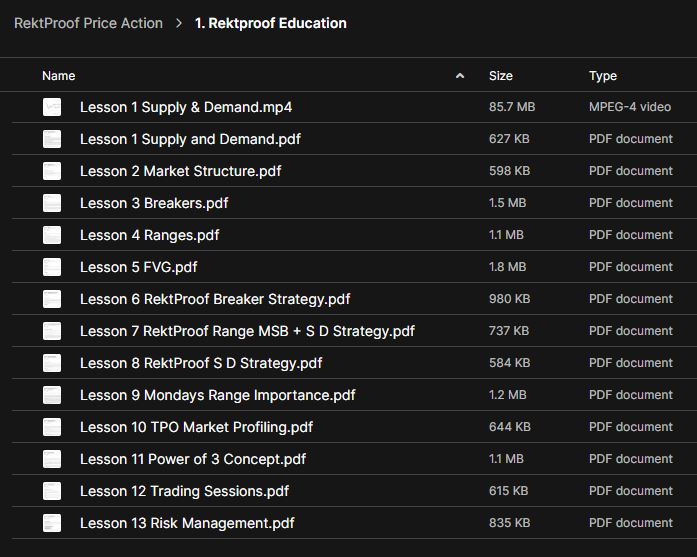Click the 1. Rektproof Education breadcrumb
697x557 pixels.
click(271, 23)
